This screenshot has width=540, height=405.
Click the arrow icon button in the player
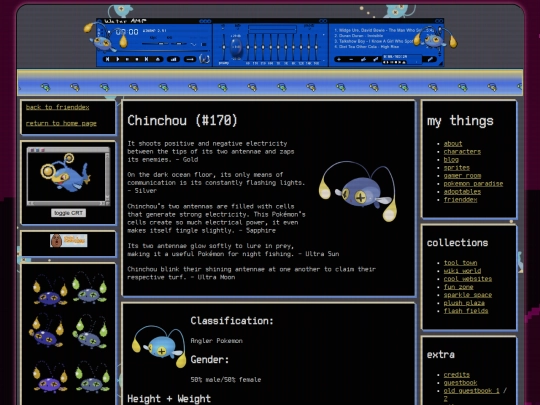click(190, 59)
